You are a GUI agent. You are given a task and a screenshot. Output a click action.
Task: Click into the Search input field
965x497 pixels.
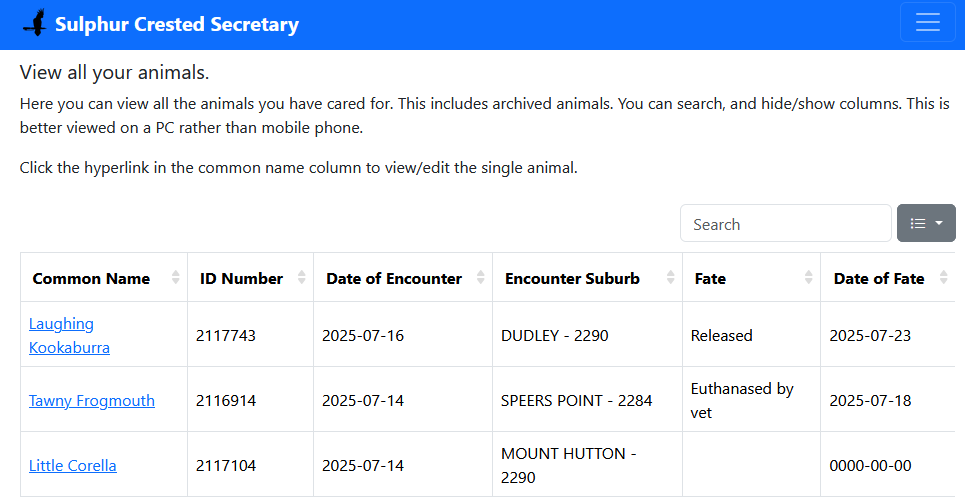[x=785, y=223]
